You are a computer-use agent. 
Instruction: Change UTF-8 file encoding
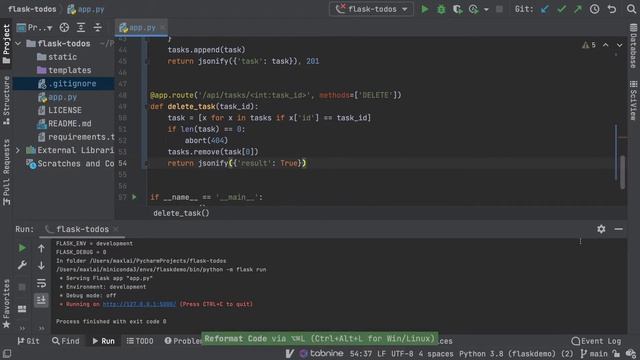click(402, 354)
